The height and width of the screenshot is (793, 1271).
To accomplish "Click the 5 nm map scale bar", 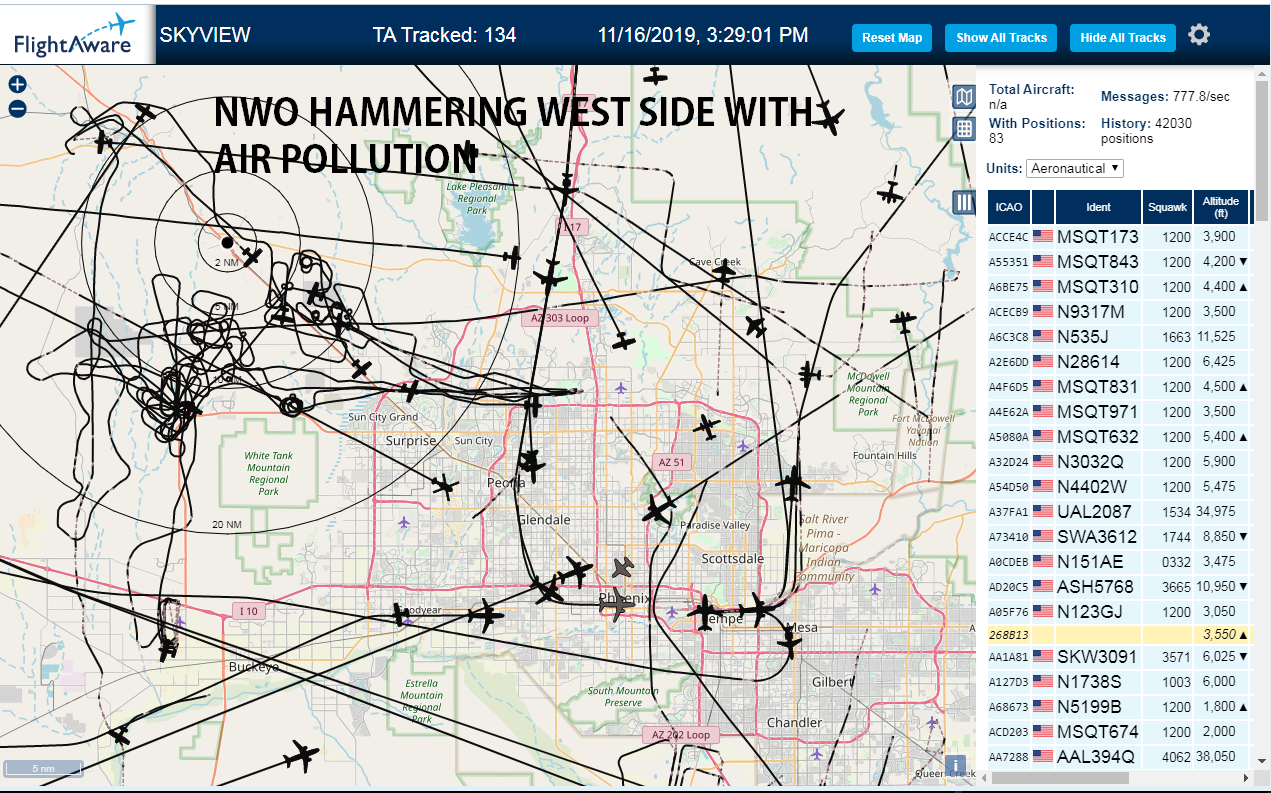I will (x=42, y=768).
